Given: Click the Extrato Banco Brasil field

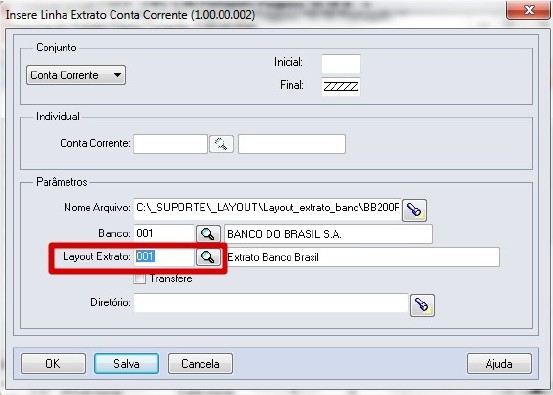Looking at the screenshot, I should tap(362, 257).
